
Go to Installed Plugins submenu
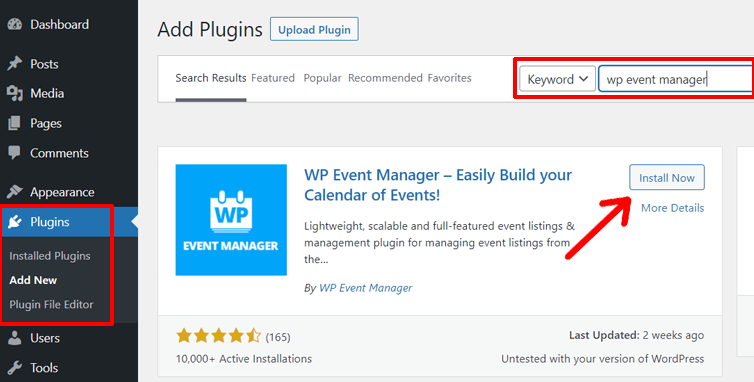50,256
